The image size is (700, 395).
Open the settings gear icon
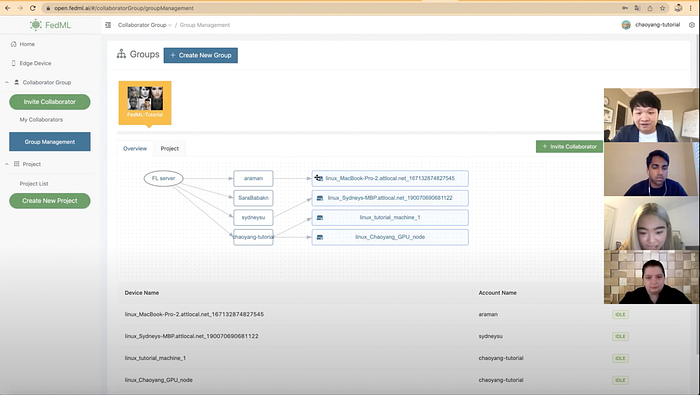pyautogui.click(x=692, y=25)
